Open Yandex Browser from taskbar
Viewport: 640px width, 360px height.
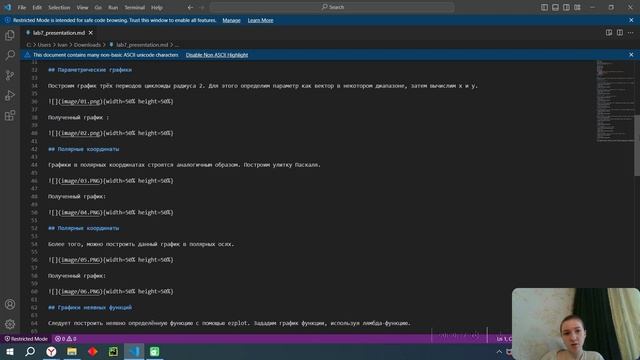51,351
